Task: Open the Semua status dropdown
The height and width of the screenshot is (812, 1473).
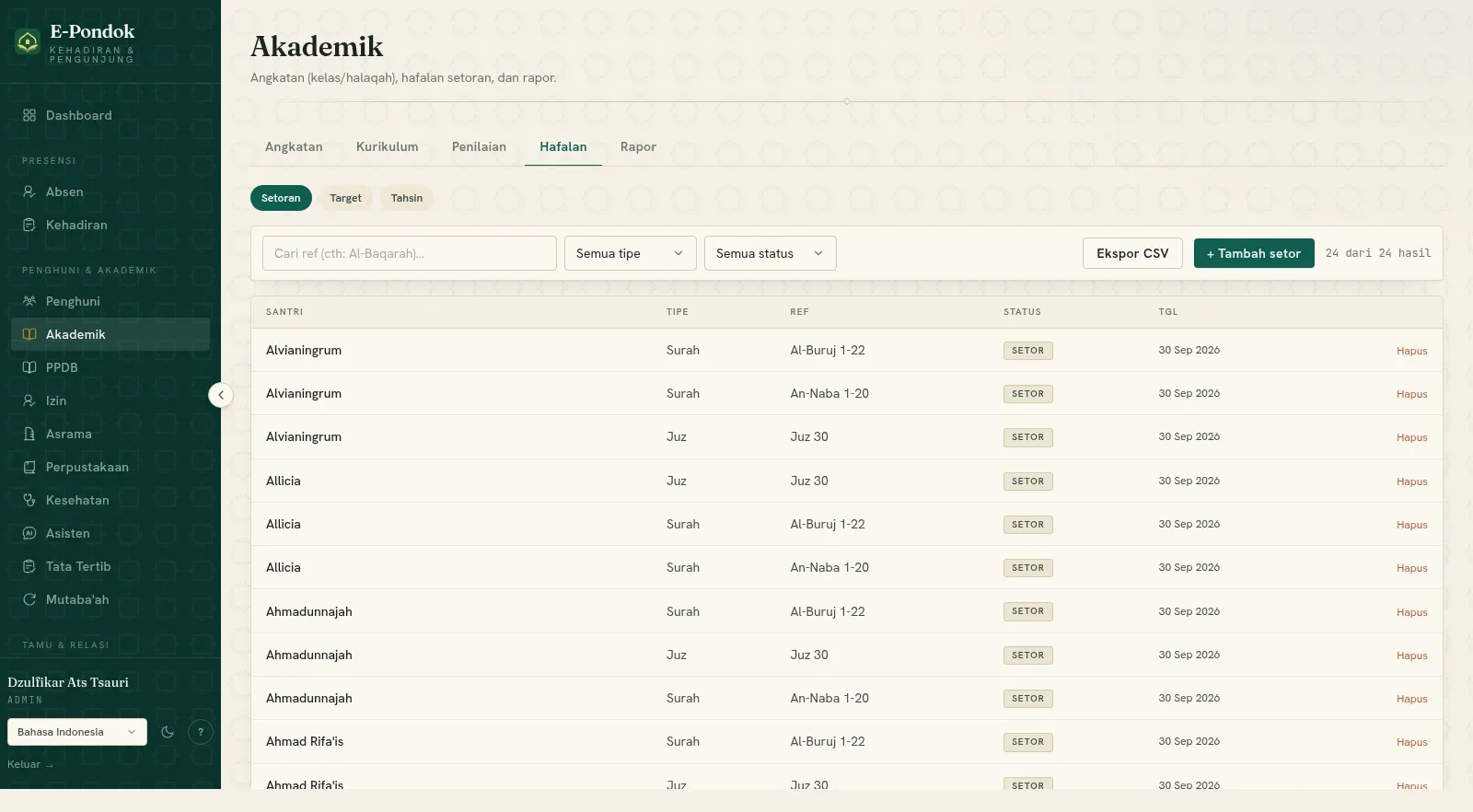Action: point(771,253)
